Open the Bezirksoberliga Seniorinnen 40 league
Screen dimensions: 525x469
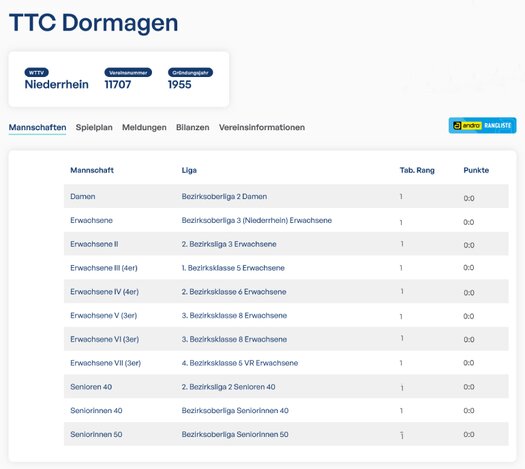pos(235,410)
